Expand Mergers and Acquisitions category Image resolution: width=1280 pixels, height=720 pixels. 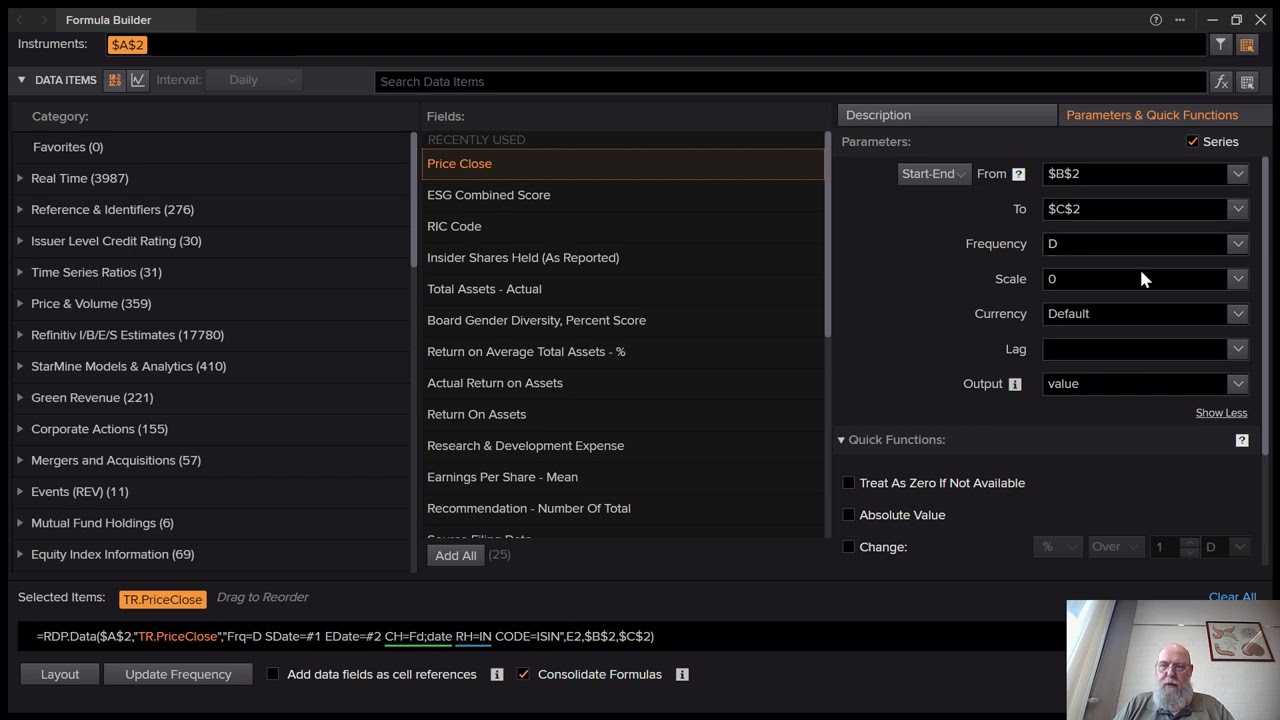click(20, 460)
